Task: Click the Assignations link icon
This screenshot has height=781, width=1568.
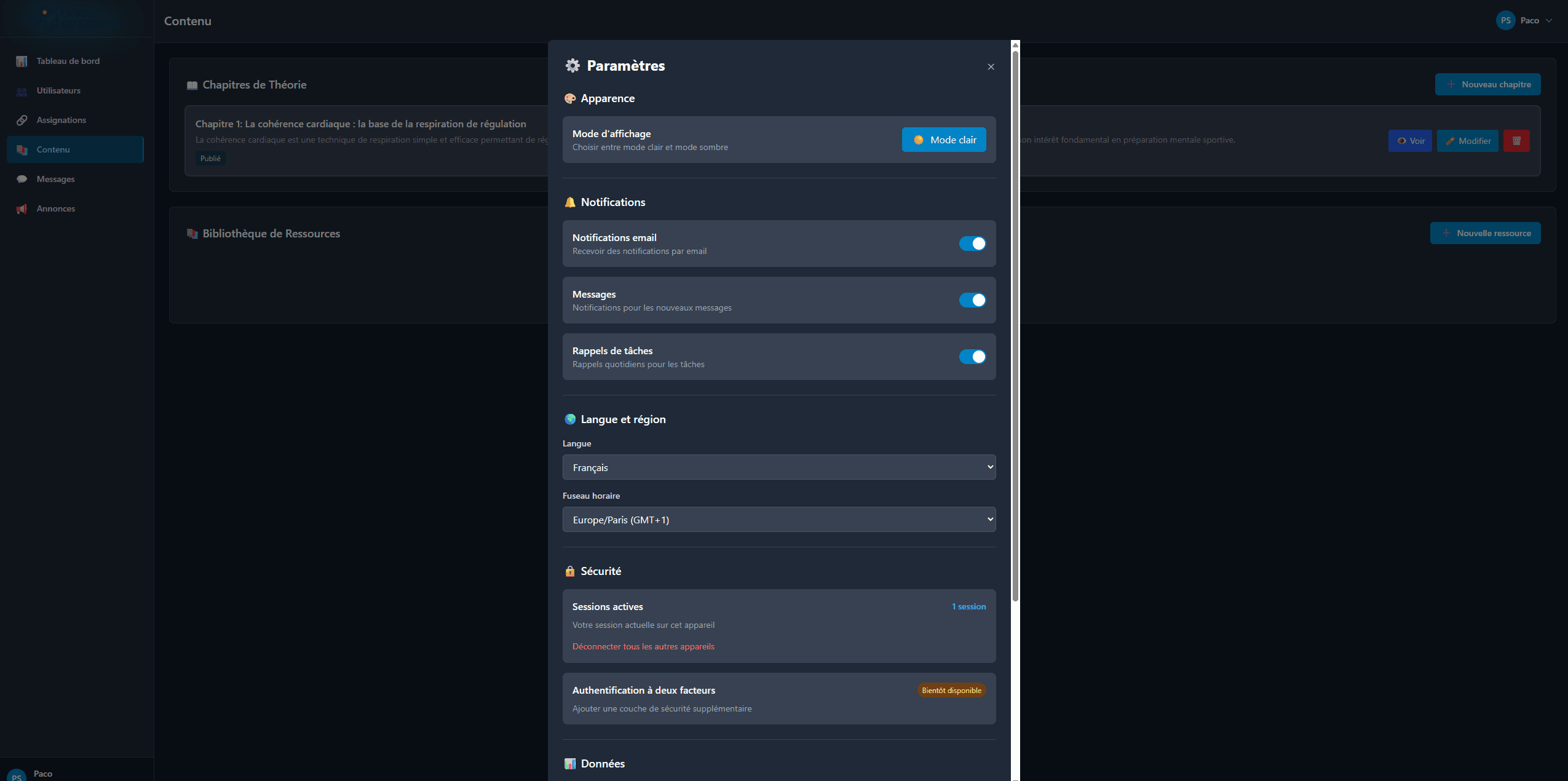Action: 22,120
